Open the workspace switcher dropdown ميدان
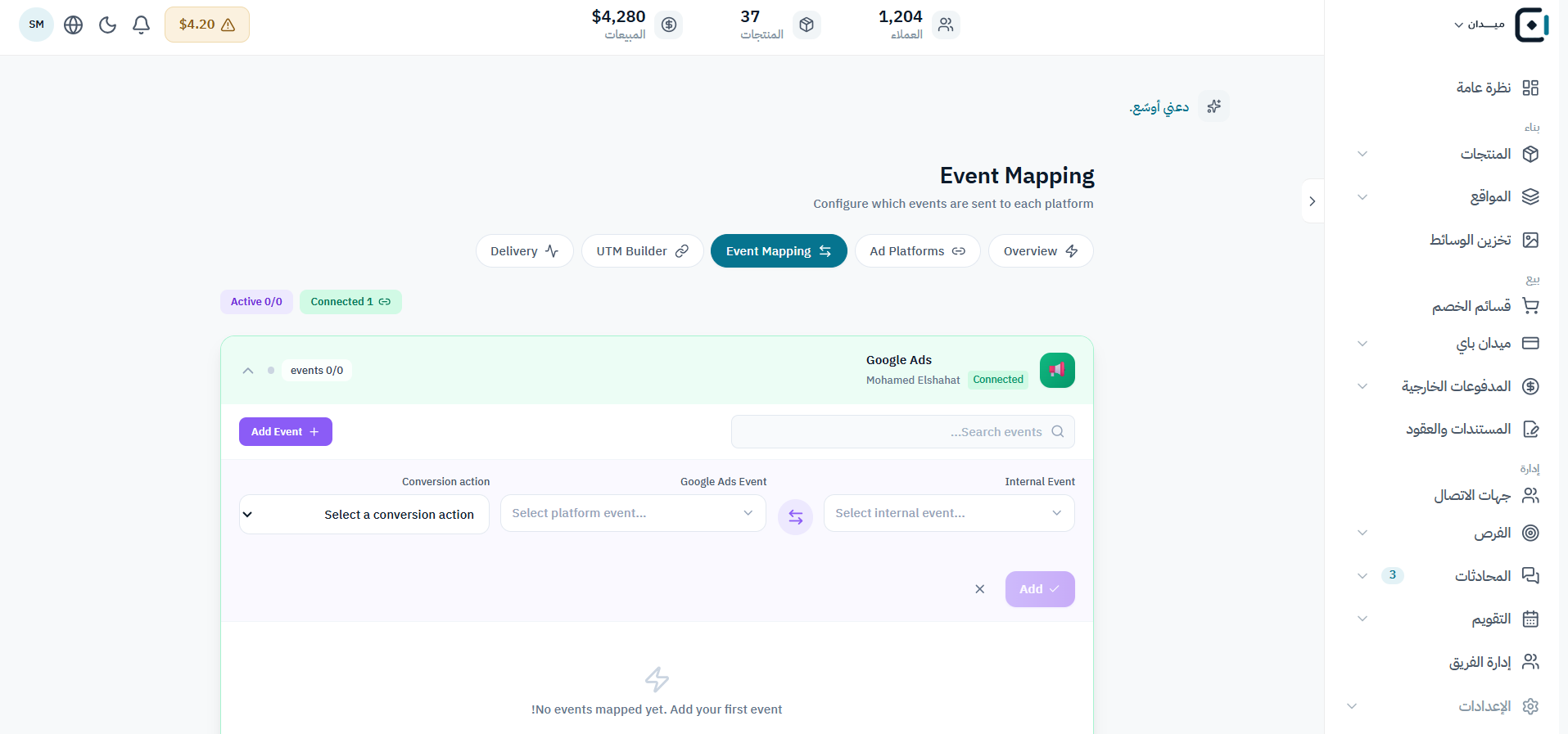1568x734 pixels. pos(1479,25)
